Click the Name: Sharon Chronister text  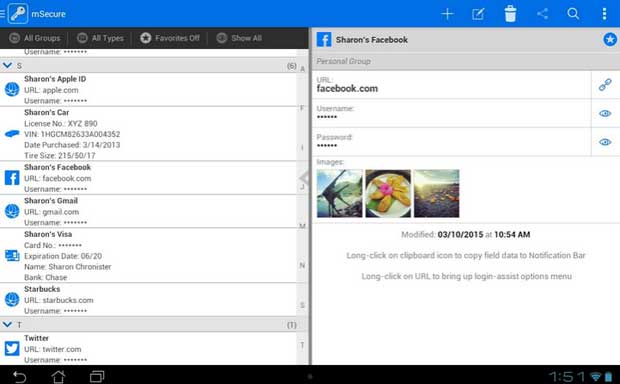pyautogui.click(x=68, y=267)
